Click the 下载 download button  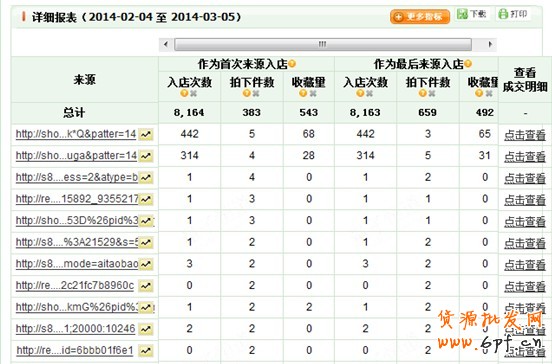click(472, 14)
